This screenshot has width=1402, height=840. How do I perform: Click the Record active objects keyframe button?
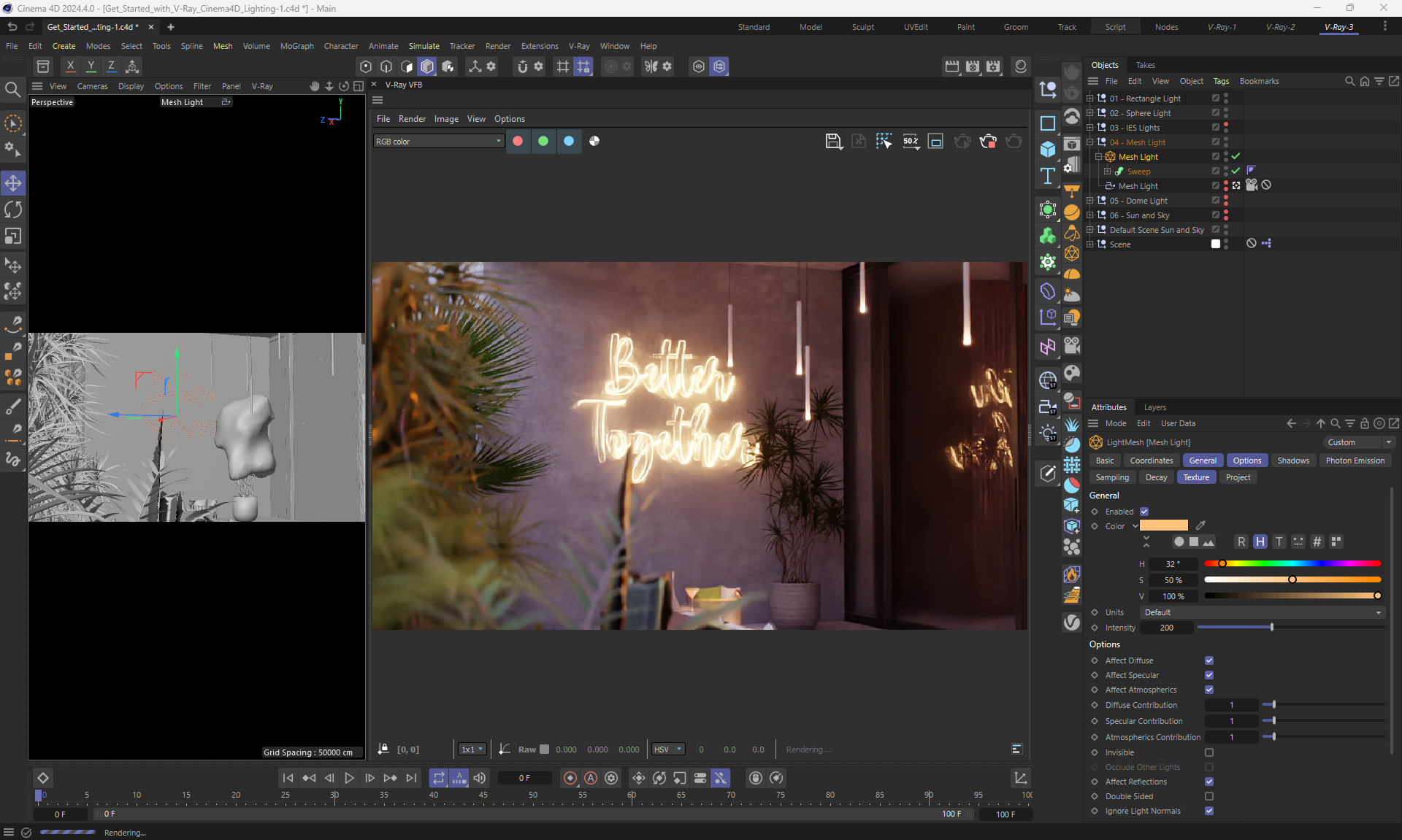pyautogui.click(x=570, y=778)
